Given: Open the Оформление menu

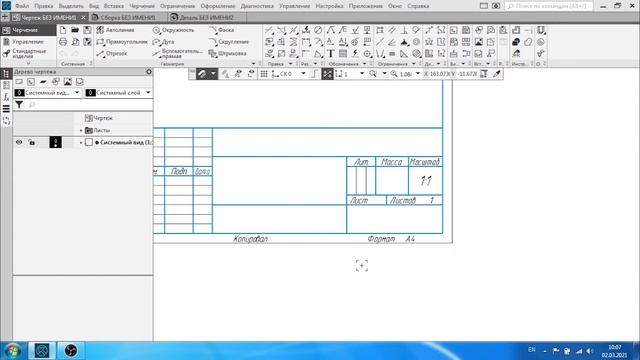Looking at the screenshot, I should [x=218, y=6].
